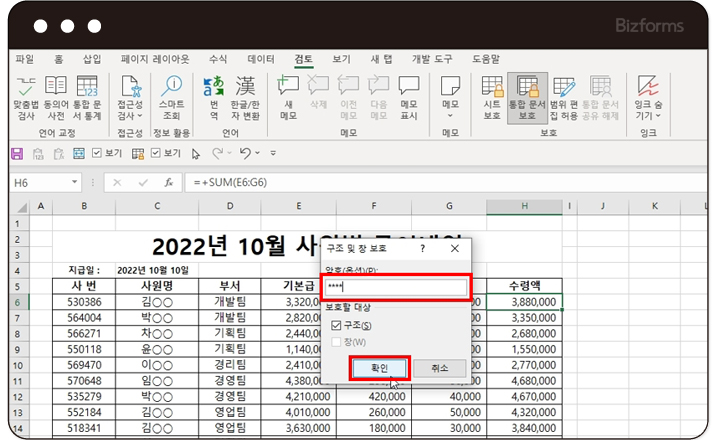Toggle second 보기 checkbox in quick toolbar
The width and height of the screenshot is (715, 440).
click(x=155, y=153)
